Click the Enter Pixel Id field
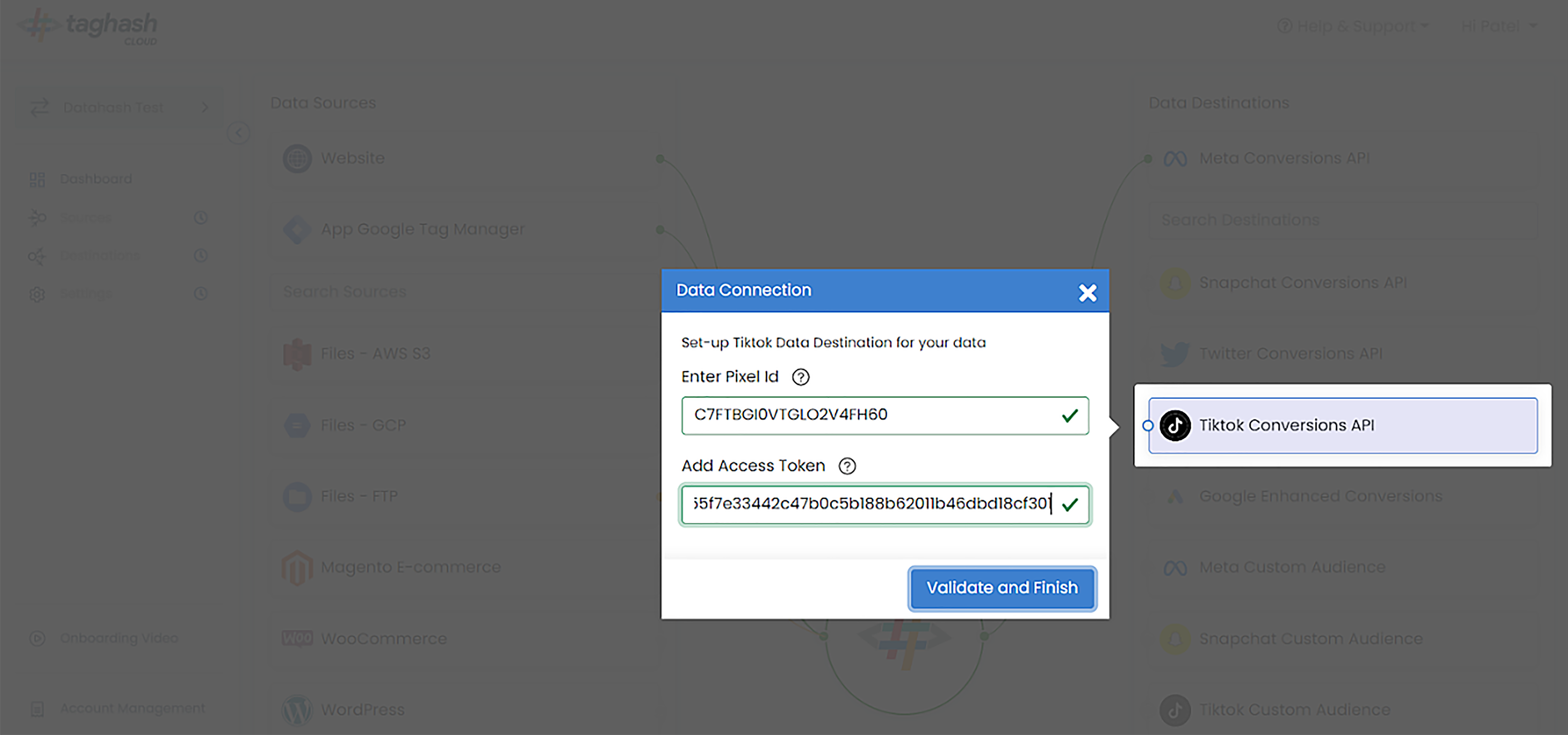 (x=885, y=415)
